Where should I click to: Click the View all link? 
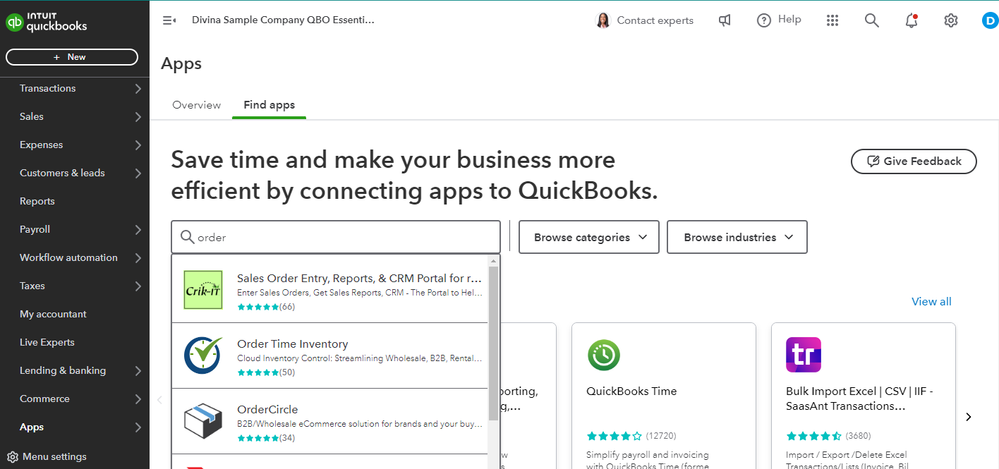pyautogui.click(x=931, y=301)
